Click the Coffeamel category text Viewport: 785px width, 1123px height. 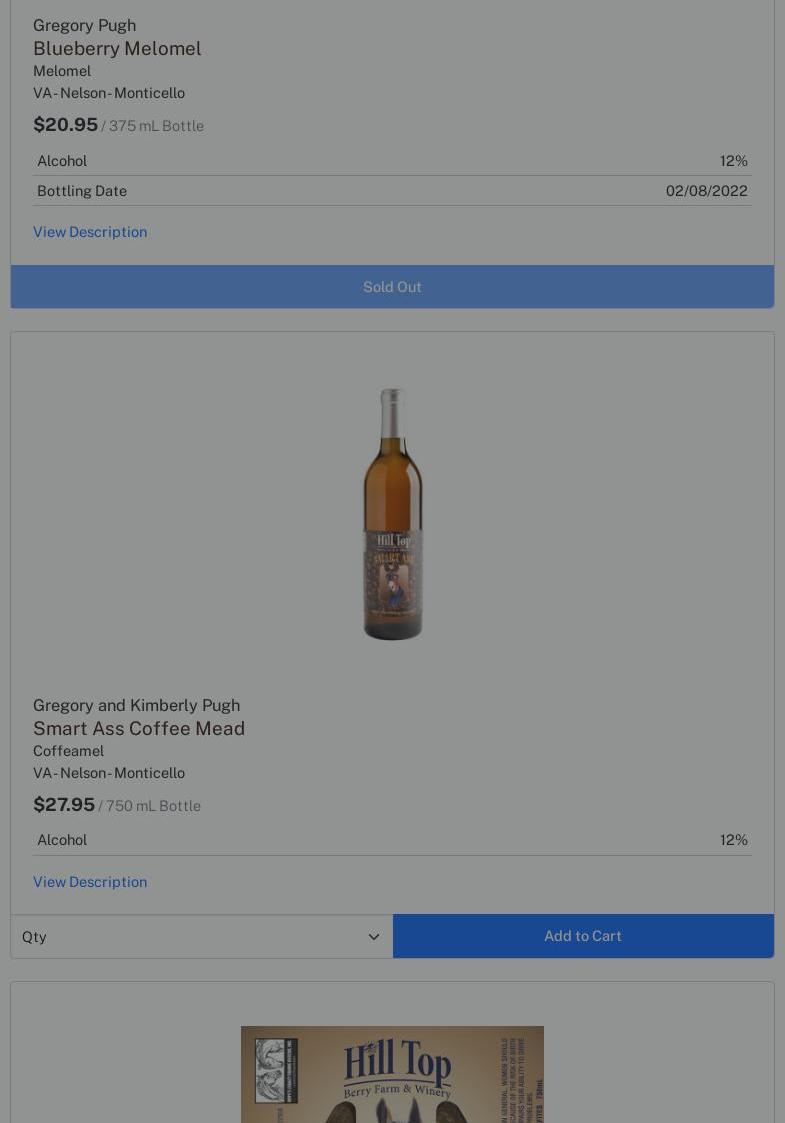click(x=68, y=751)
